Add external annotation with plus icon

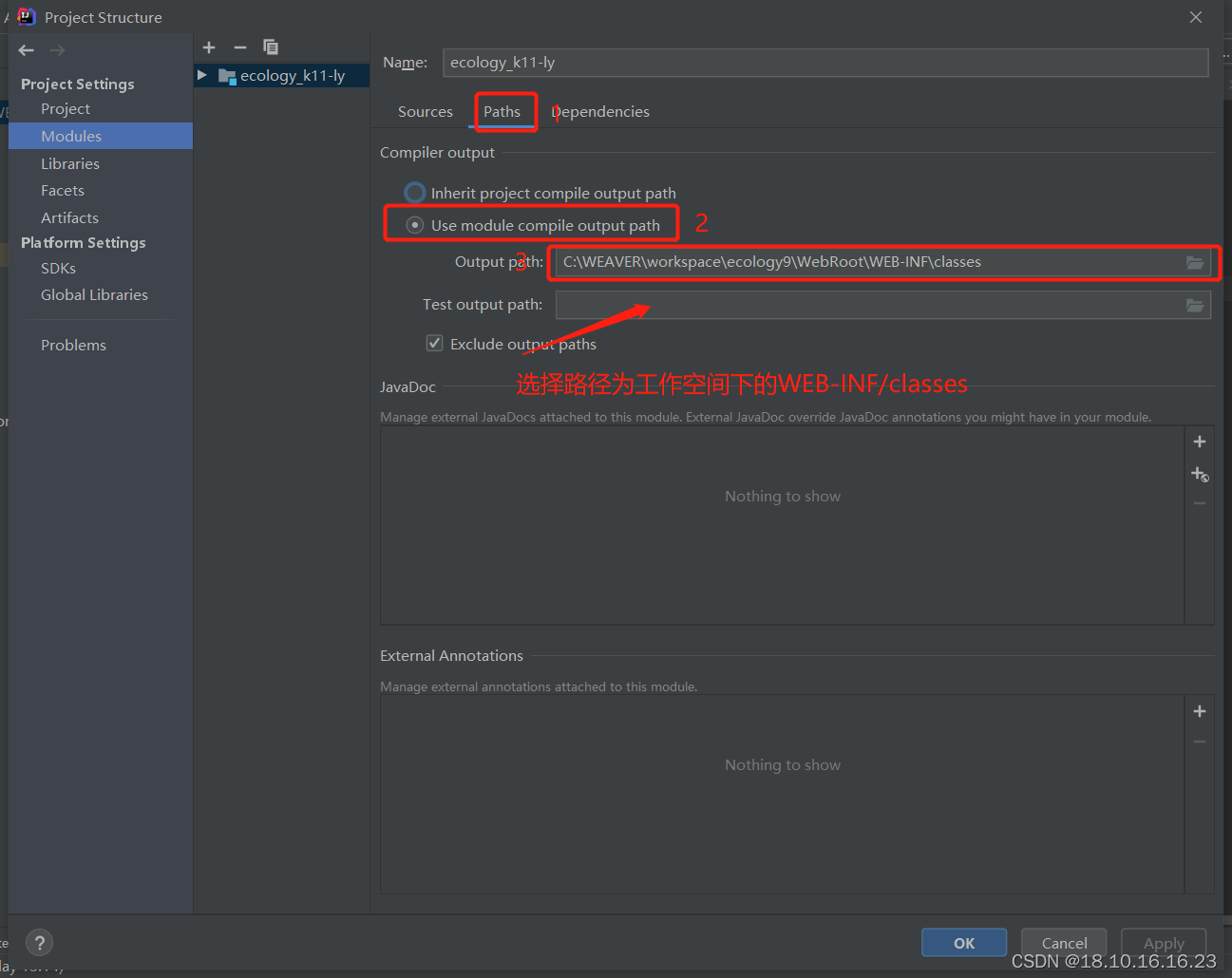point(1200,711)
